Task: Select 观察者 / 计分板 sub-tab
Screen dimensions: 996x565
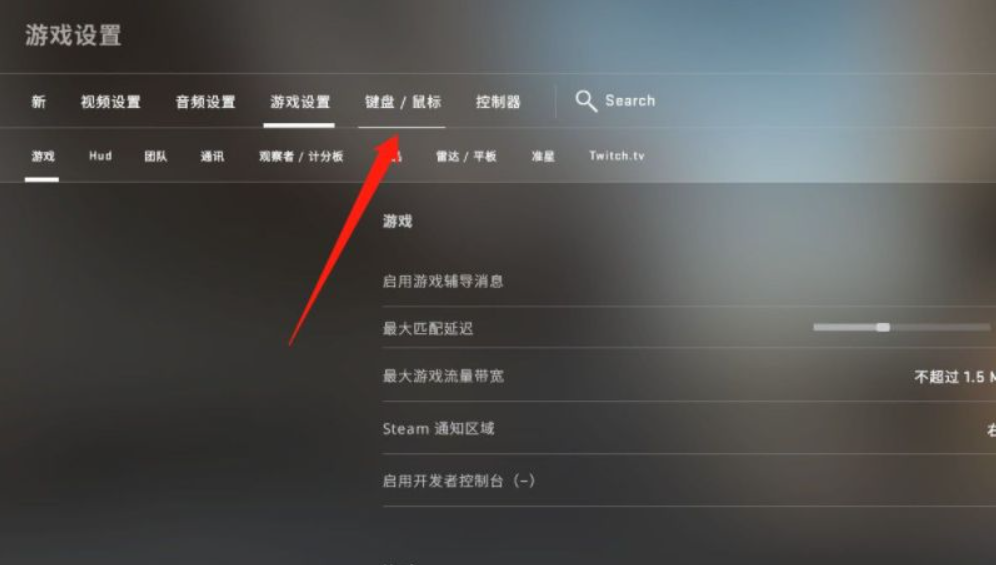Action: pyautogui.click(x=301, y=156)
